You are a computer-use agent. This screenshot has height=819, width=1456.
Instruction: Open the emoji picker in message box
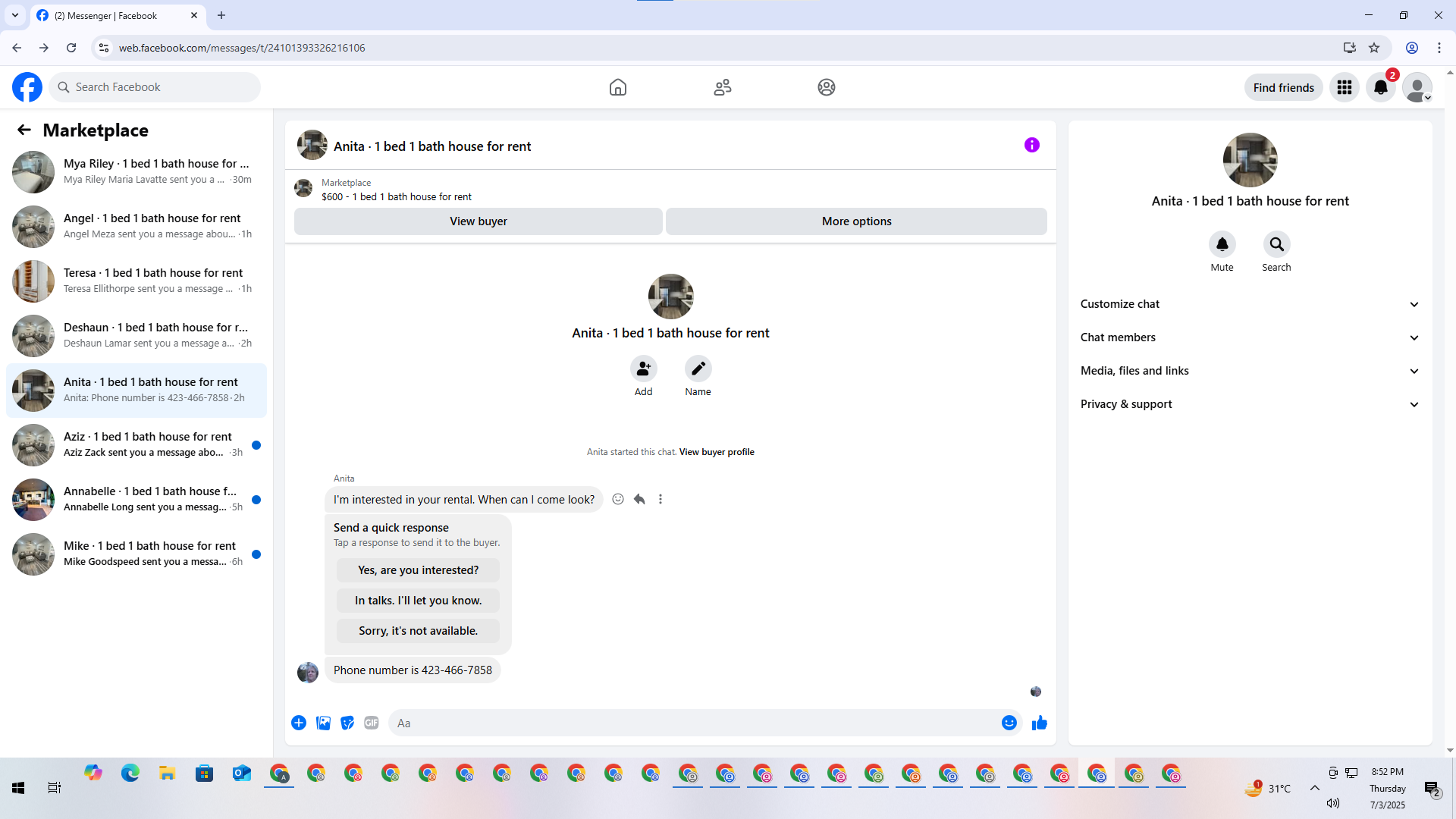click(1009, 723)
